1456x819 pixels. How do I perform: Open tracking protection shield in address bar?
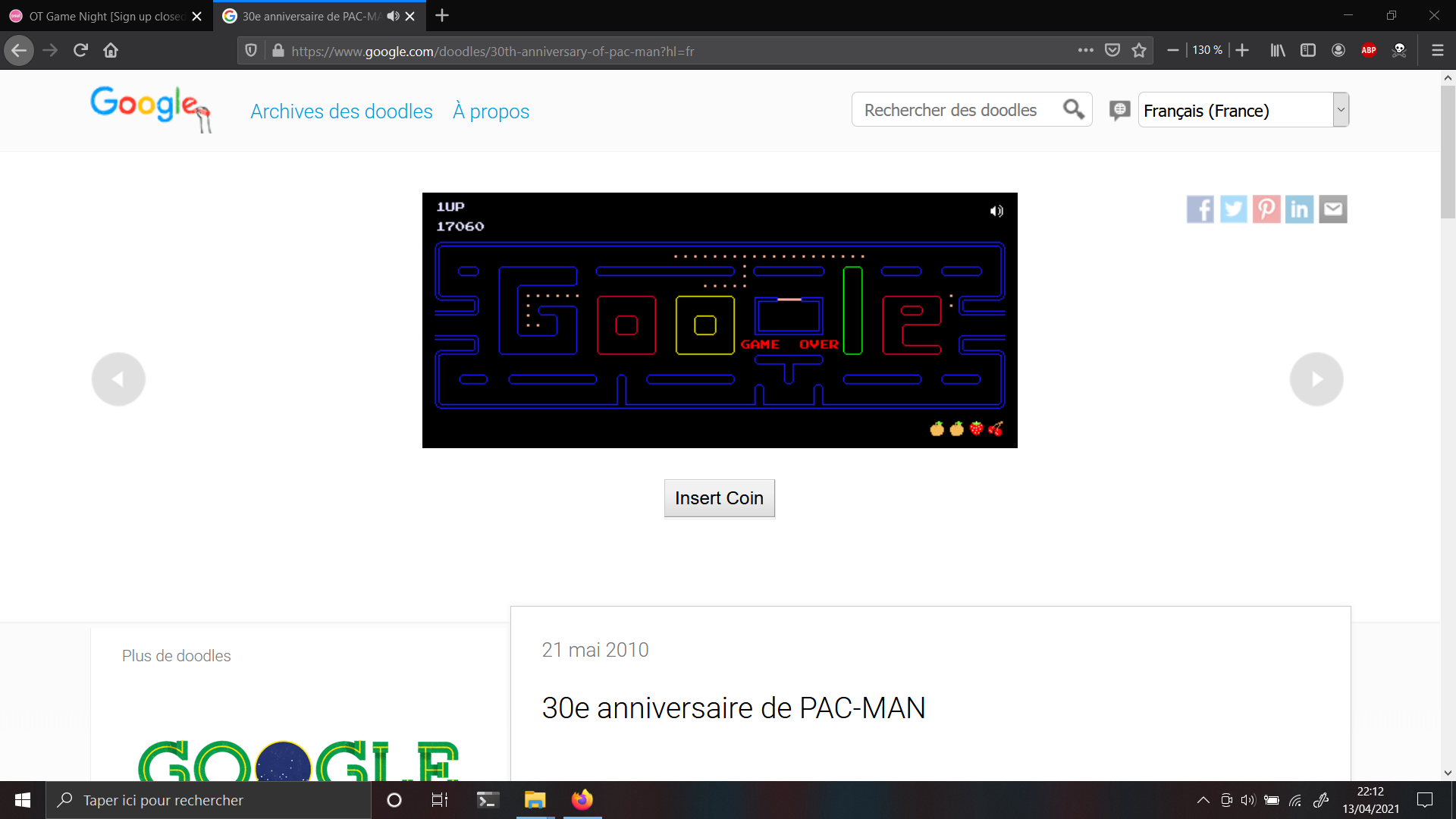(251, 51)
